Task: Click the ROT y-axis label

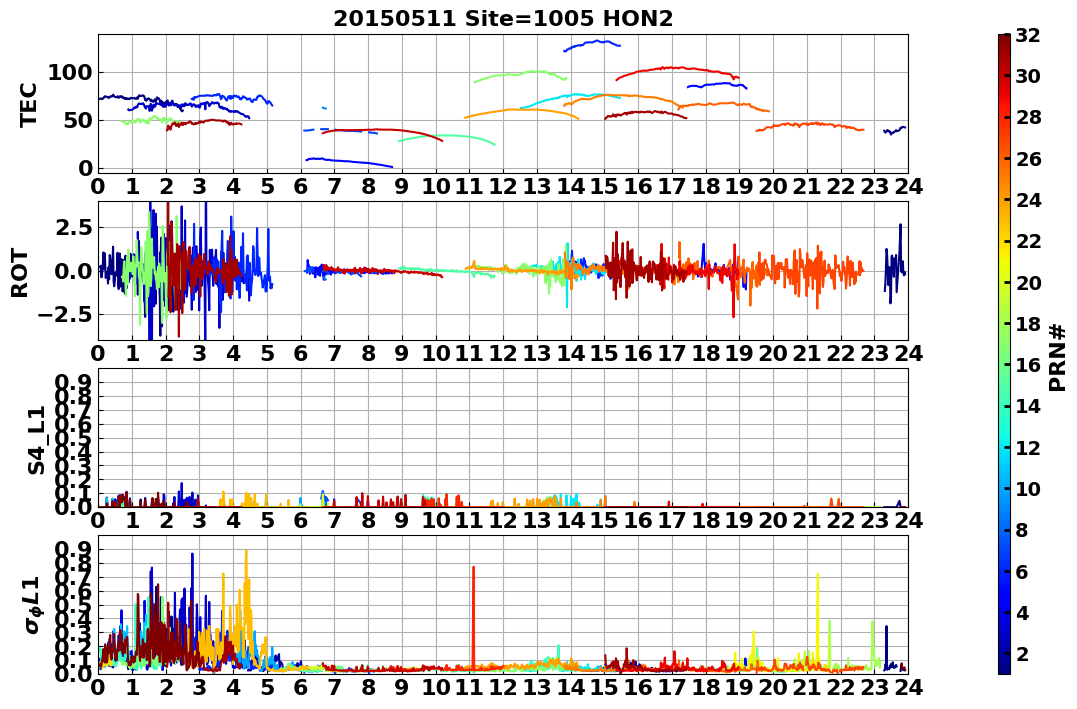Action: [x=21, y=273]
